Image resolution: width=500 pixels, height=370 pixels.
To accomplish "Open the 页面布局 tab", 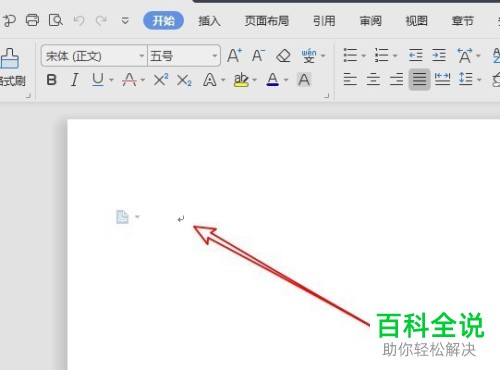I will (x=267, y=21).
